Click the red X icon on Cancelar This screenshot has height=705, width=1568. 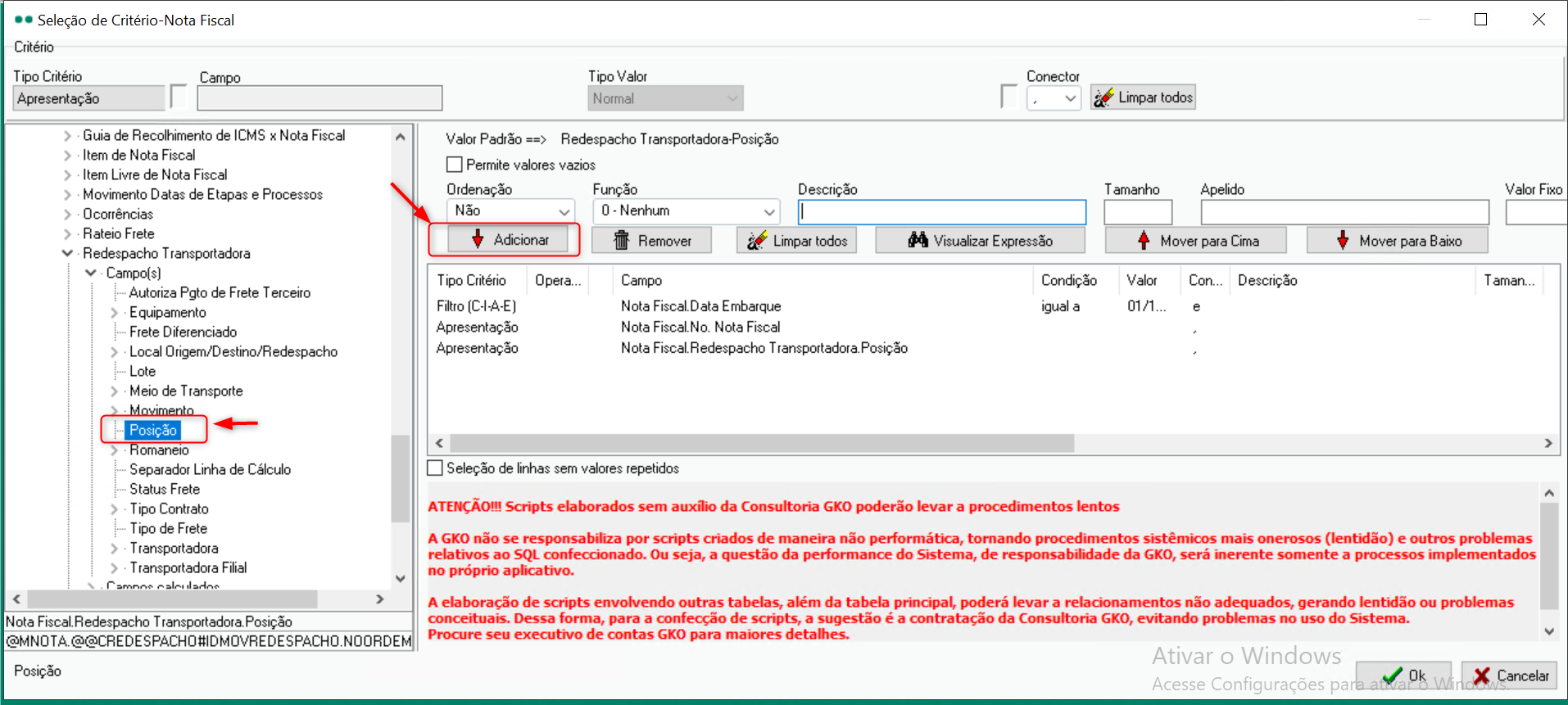click(1481, 676)
